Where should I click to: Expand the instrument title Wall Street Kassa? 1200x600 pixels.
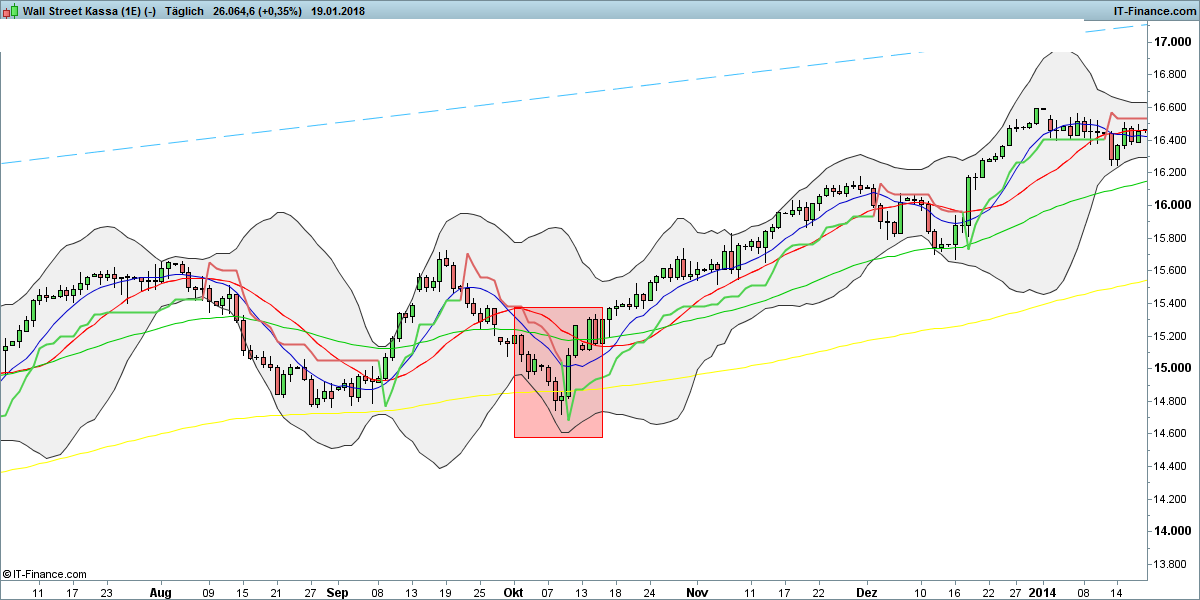pyautogui.click(x=75, y=11)
